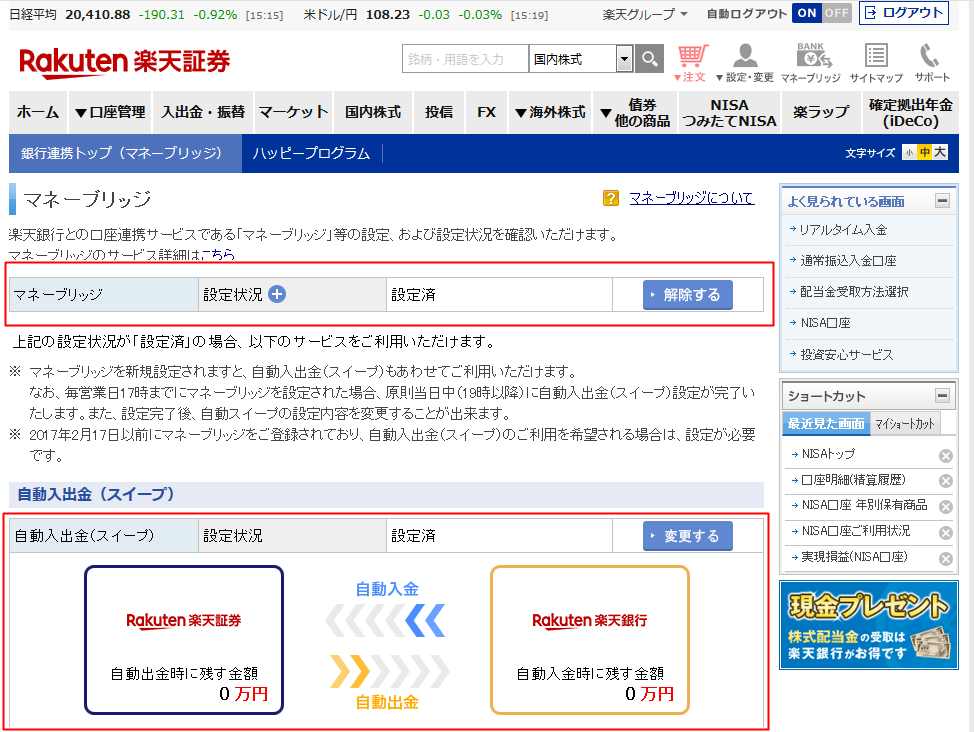
Task: Click the 楽天証券 account box in sweep diagram
Action: (184, 640)
